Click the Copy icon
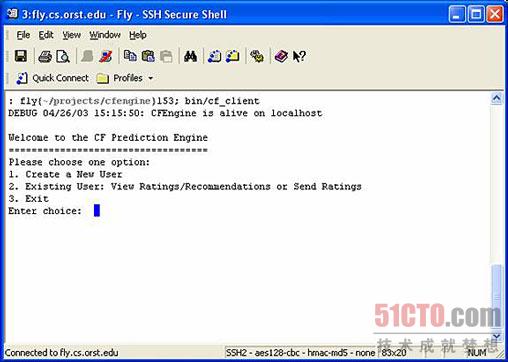The width and height of the screenshot is (508, 362). (130, 56)
